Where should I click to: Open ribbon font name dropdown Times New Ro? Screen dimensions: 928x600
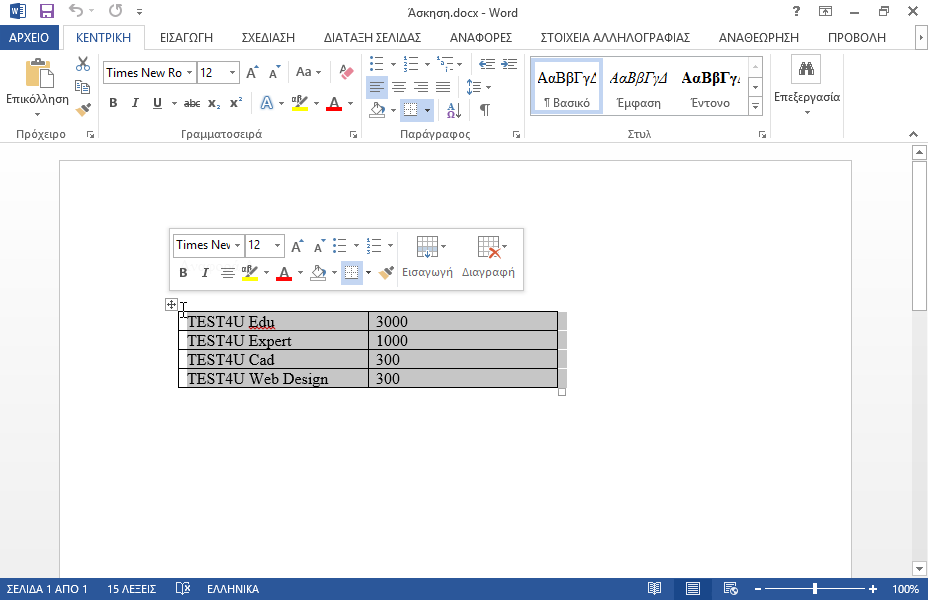(189, 72)
